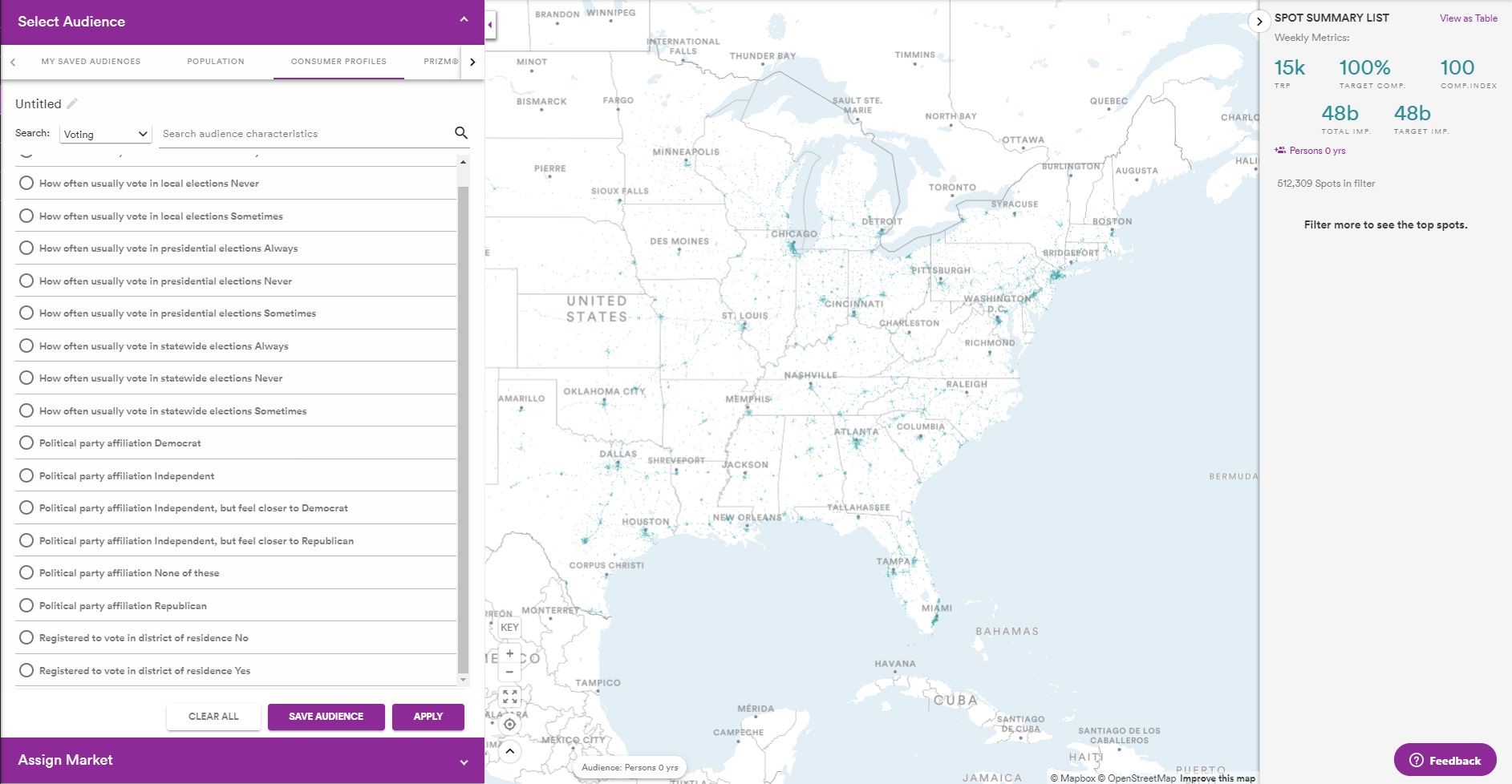Select Political party affiliation Democrat
The image size is (1512, 784).
tap(26, 443)
